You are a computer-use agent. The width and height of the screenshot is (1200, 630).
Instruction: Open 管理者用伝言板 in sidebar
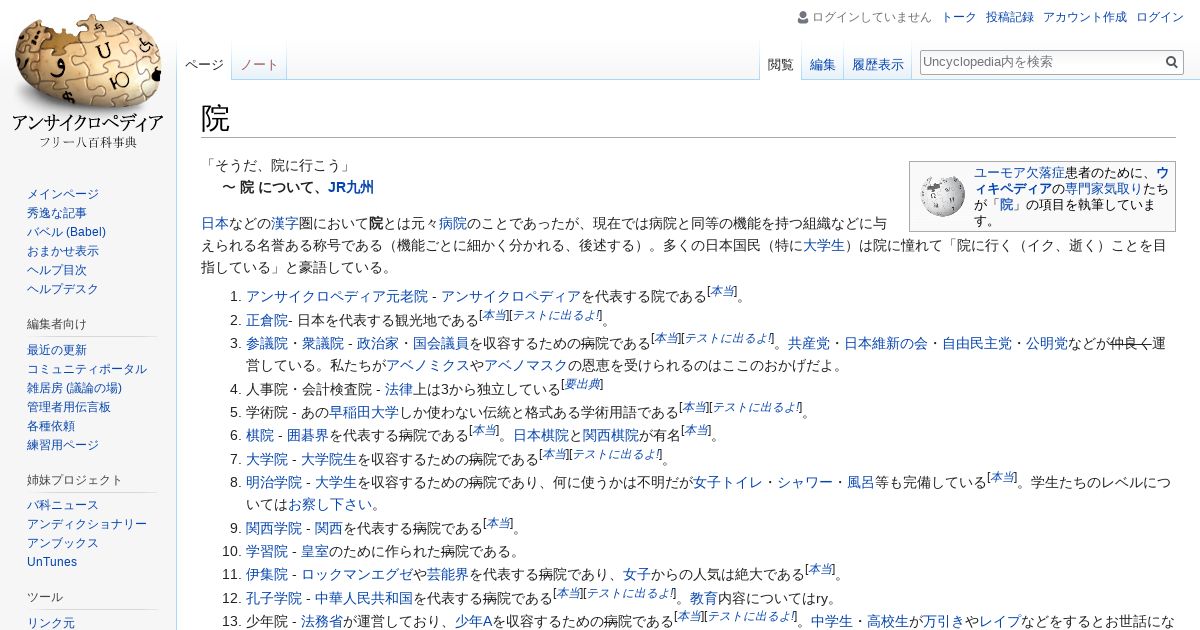click(x=69, y=407)
